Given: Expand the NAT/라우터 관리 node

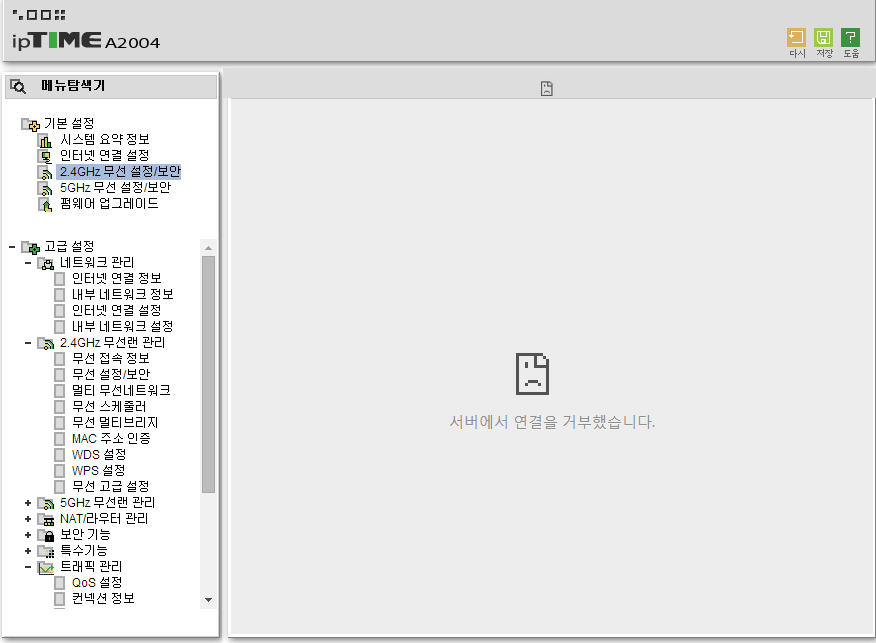Looking at the screenshot, I should click(28, 519).
